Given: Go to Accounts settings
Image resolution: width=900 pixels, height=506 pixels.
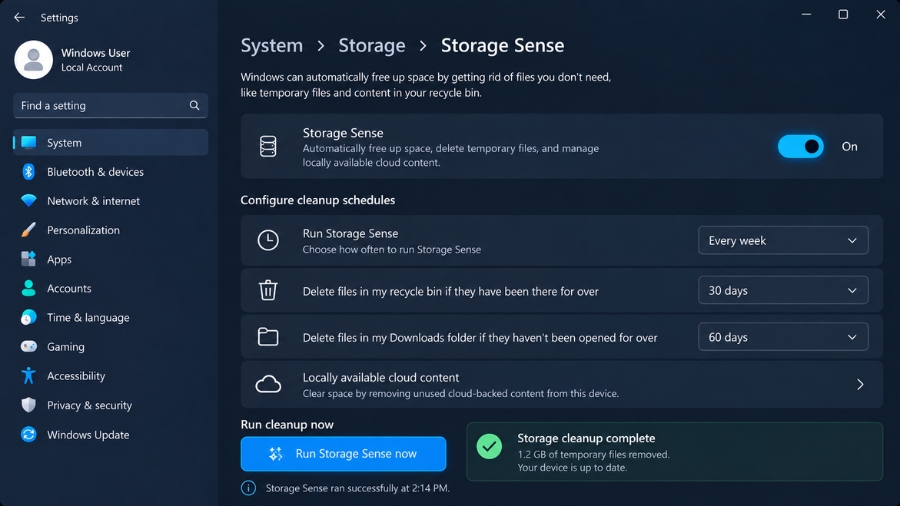Looking at the screenshot, I should pyautogui.click(x=111, y=288).
